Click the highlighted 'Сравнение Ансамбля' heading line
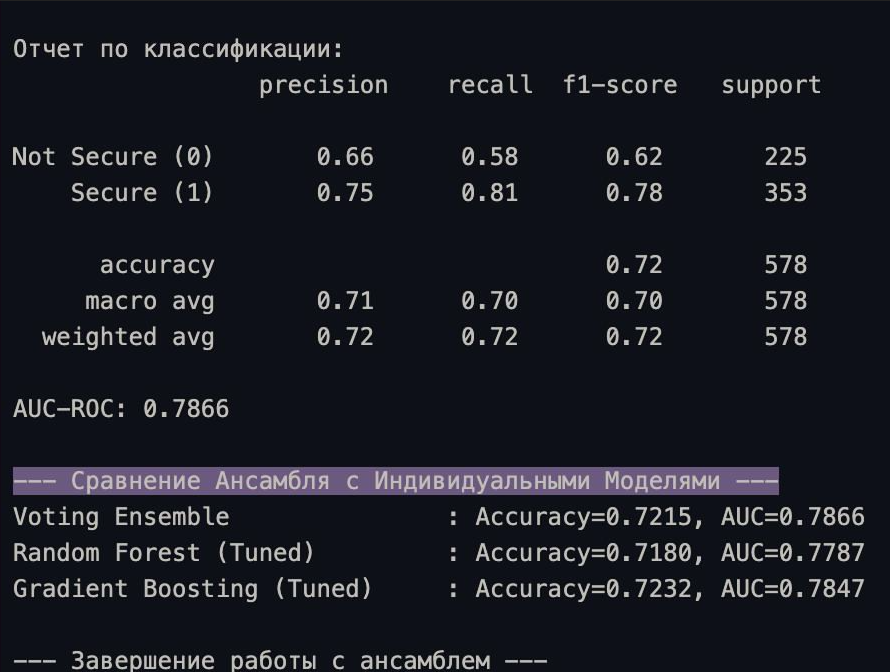 pyautogui.click(x=395, y=481)
